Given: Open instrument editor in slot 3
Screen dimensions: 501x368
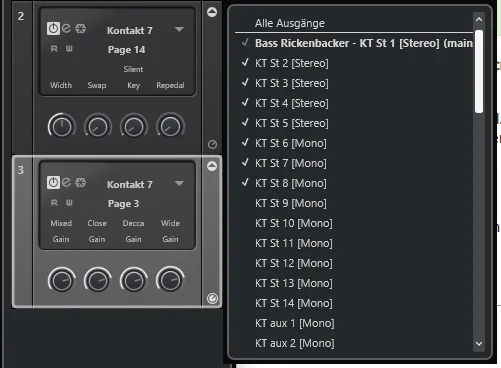Looking at the screenshot, I should (66, 182).
